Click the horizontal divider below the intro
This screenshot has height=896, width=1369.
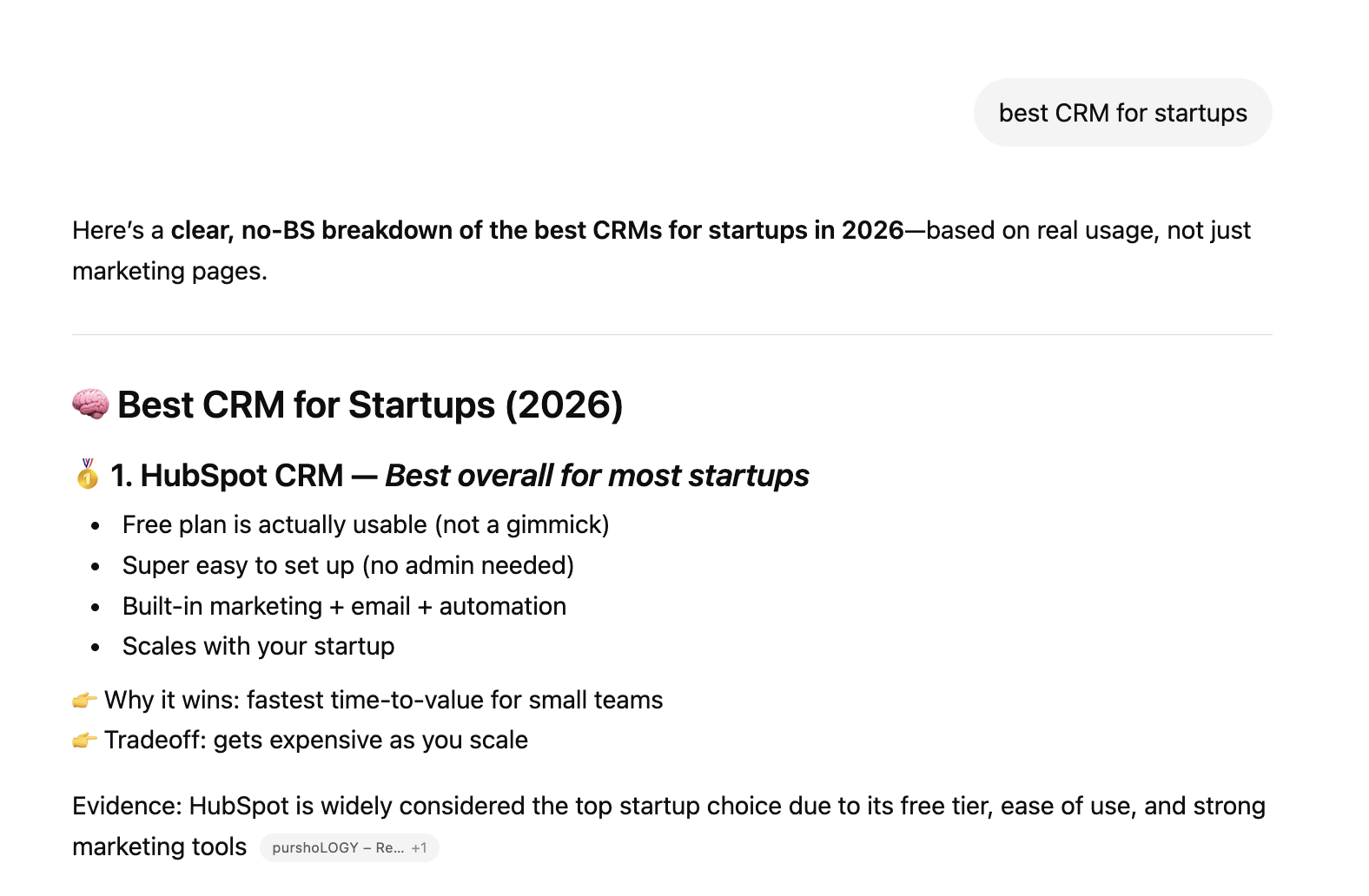(x=671, y=334)
